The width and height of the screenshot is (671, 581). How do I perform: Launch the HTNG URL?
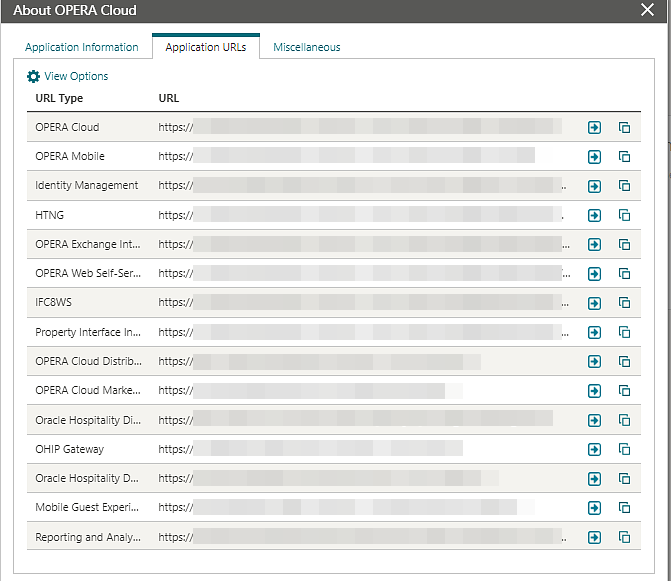tap(594, 215)
